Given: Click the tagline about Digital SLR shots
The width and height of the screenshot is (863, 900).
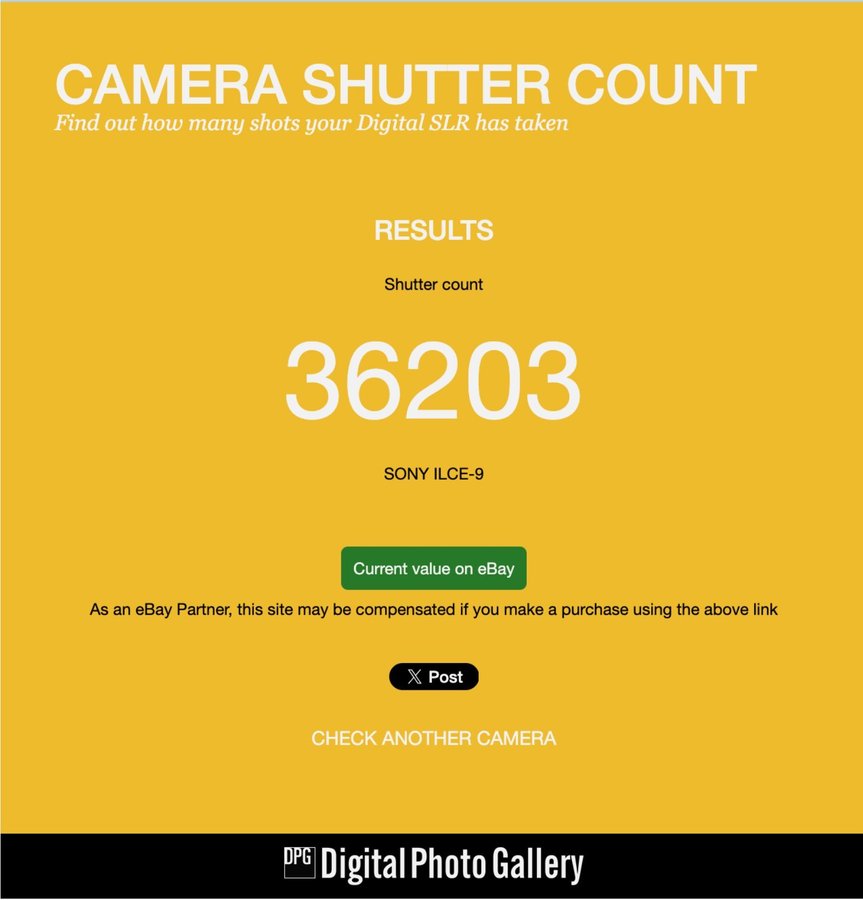Looking at the screenshot, I should pos(311,123).
